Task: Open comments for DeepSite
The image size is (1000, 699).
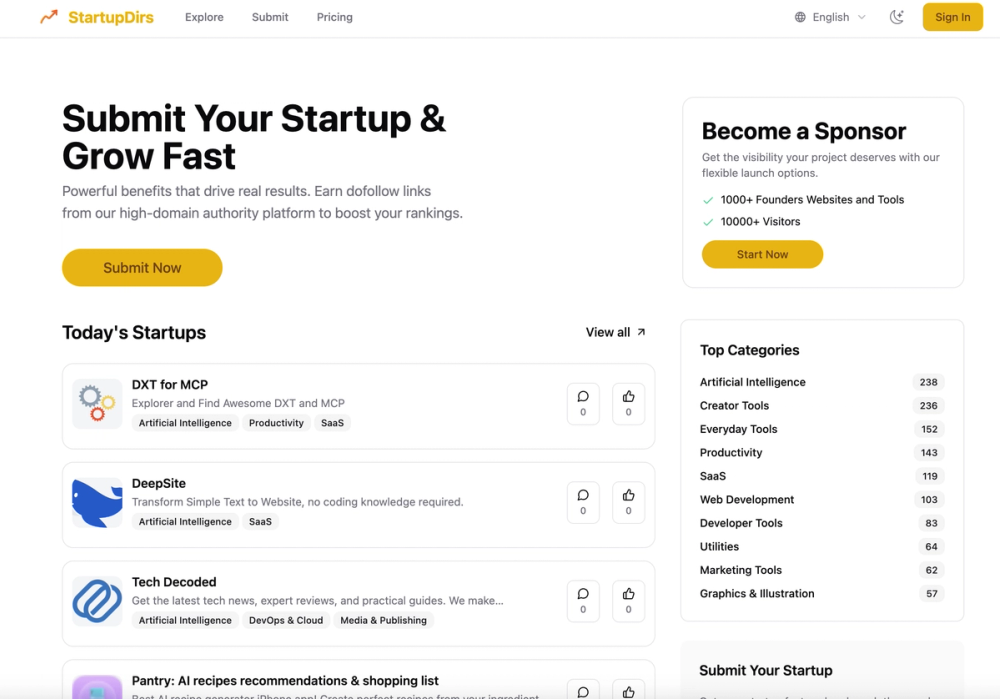Action: (583, 502)
